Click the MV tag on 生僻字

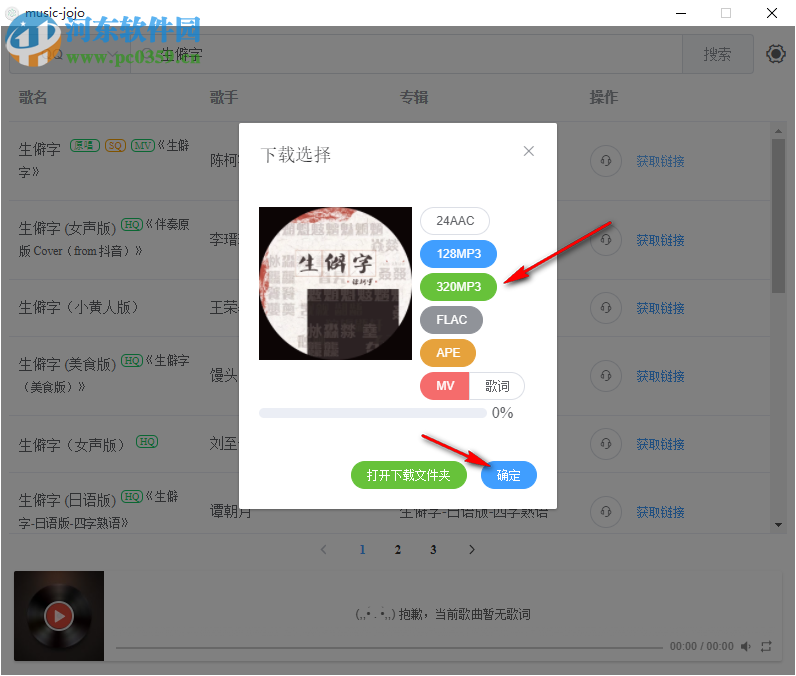tap(143, 146)
